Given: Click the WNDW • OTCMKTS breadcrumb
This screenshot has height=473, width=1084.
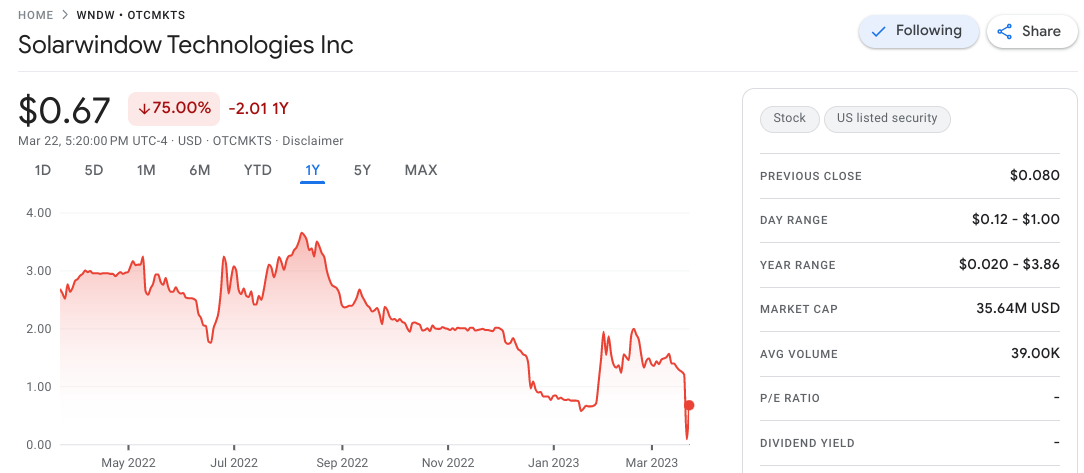Looking at the screenshot, I should coord(130,15).
